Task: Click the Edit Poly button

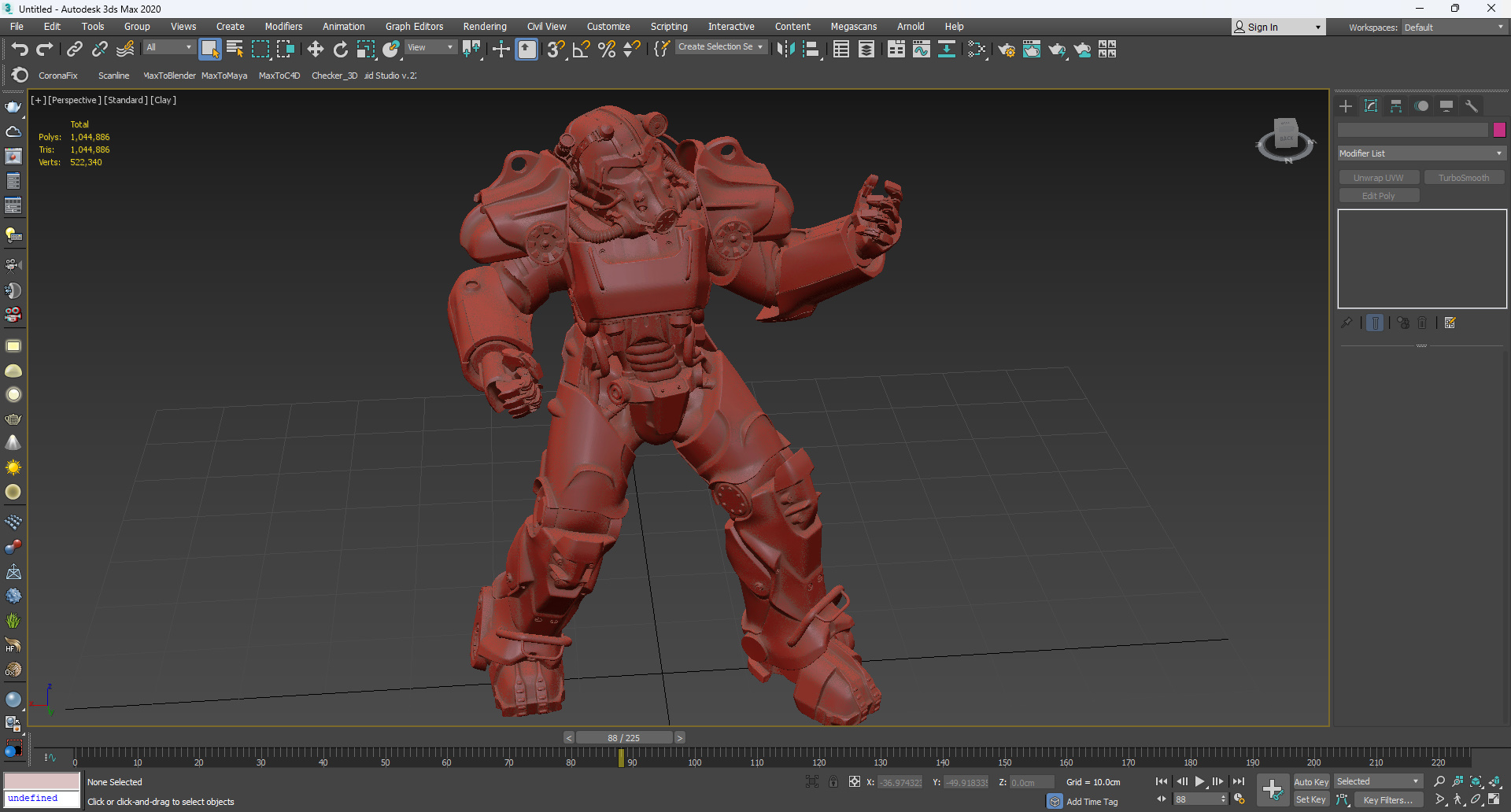Action: 1379,196
